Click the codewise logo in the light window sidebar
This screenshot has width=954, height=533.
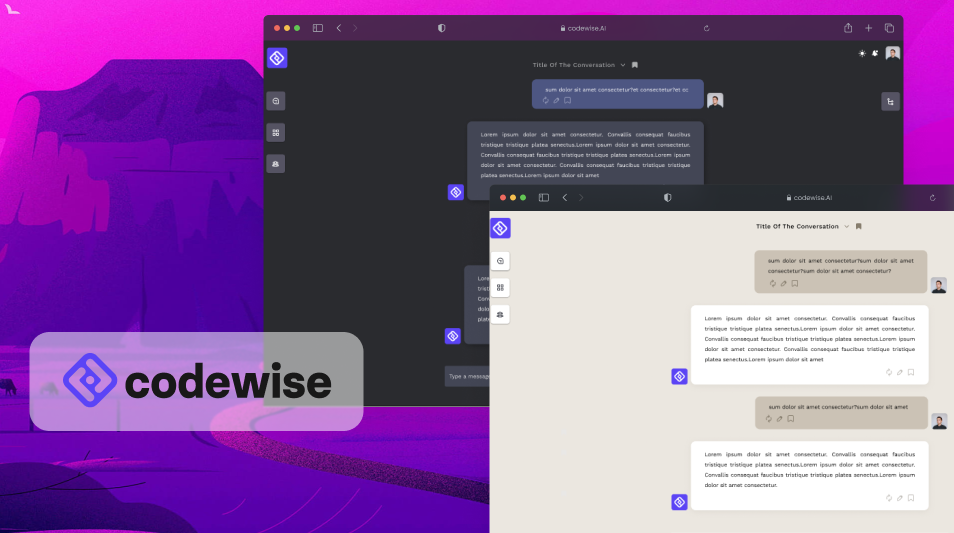[500, 228]
